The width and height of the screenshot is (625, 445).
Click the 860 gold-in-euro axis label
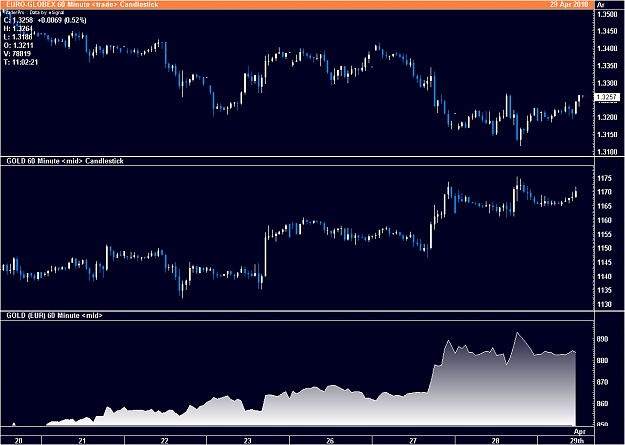click(603, 404)
